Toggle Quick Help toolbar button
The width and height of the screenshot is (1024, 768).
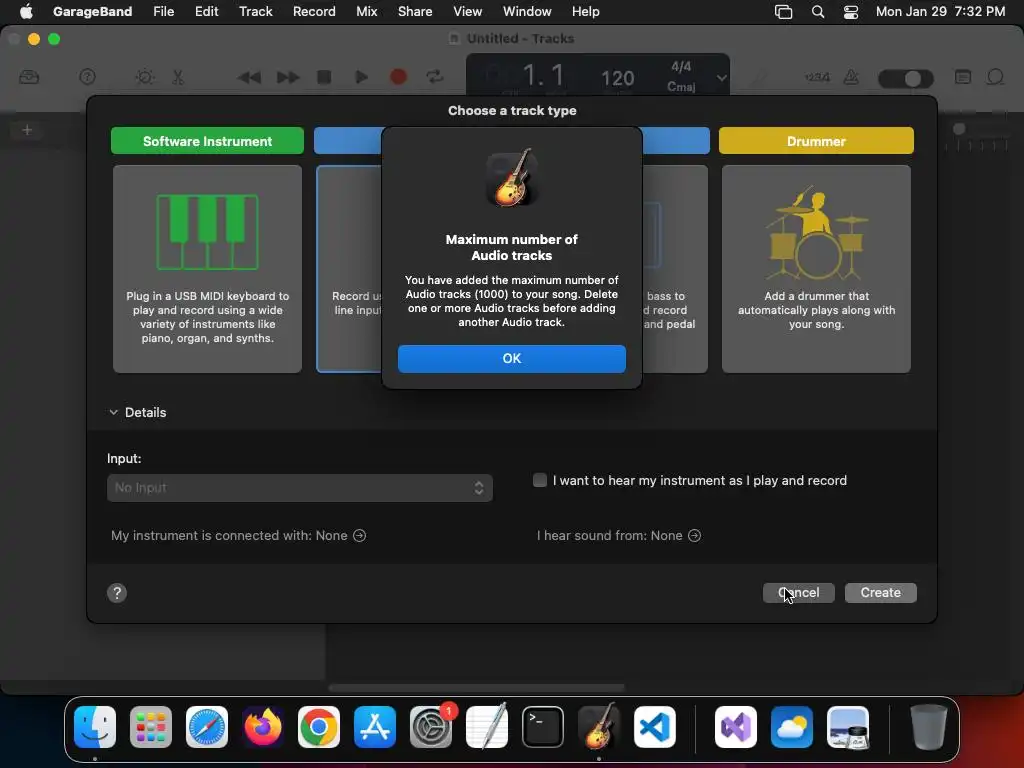[x=88, y=77]
